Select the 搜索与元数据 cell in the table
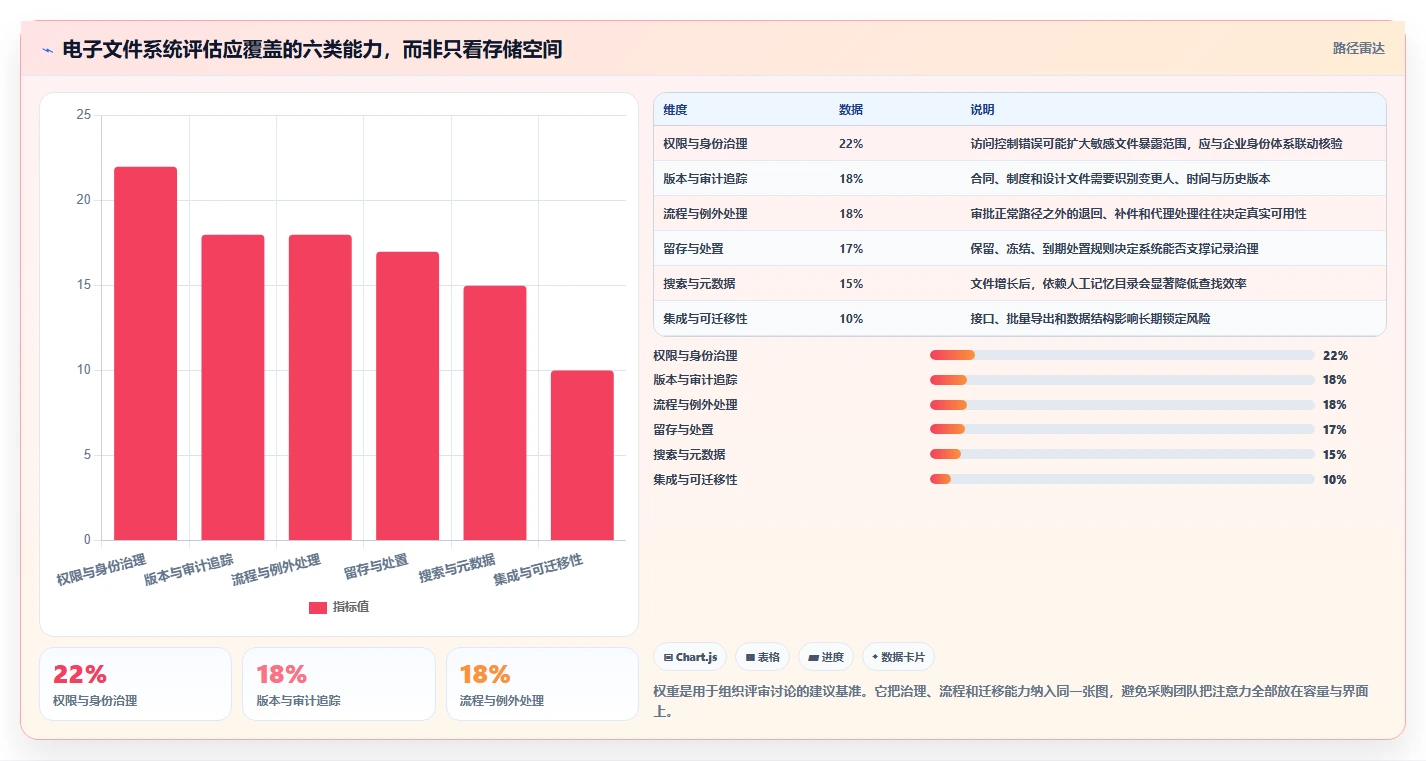This screenshot has height=761, width=1426. 699,284
